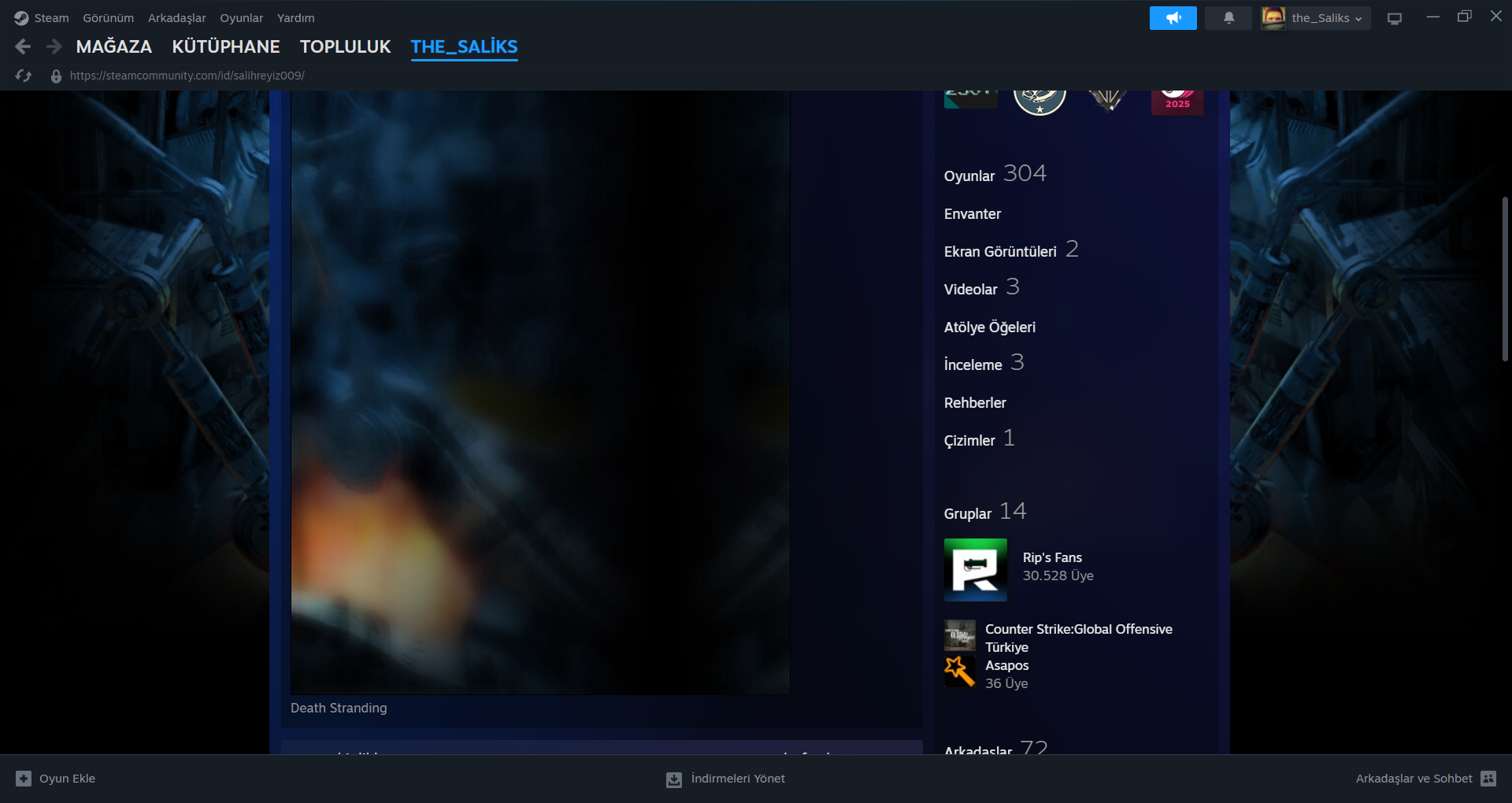Screen dimensions: 1512x803
Task: Open the Counter Strike:Global Offensive Türkiye link
Action: point(1079,638)
